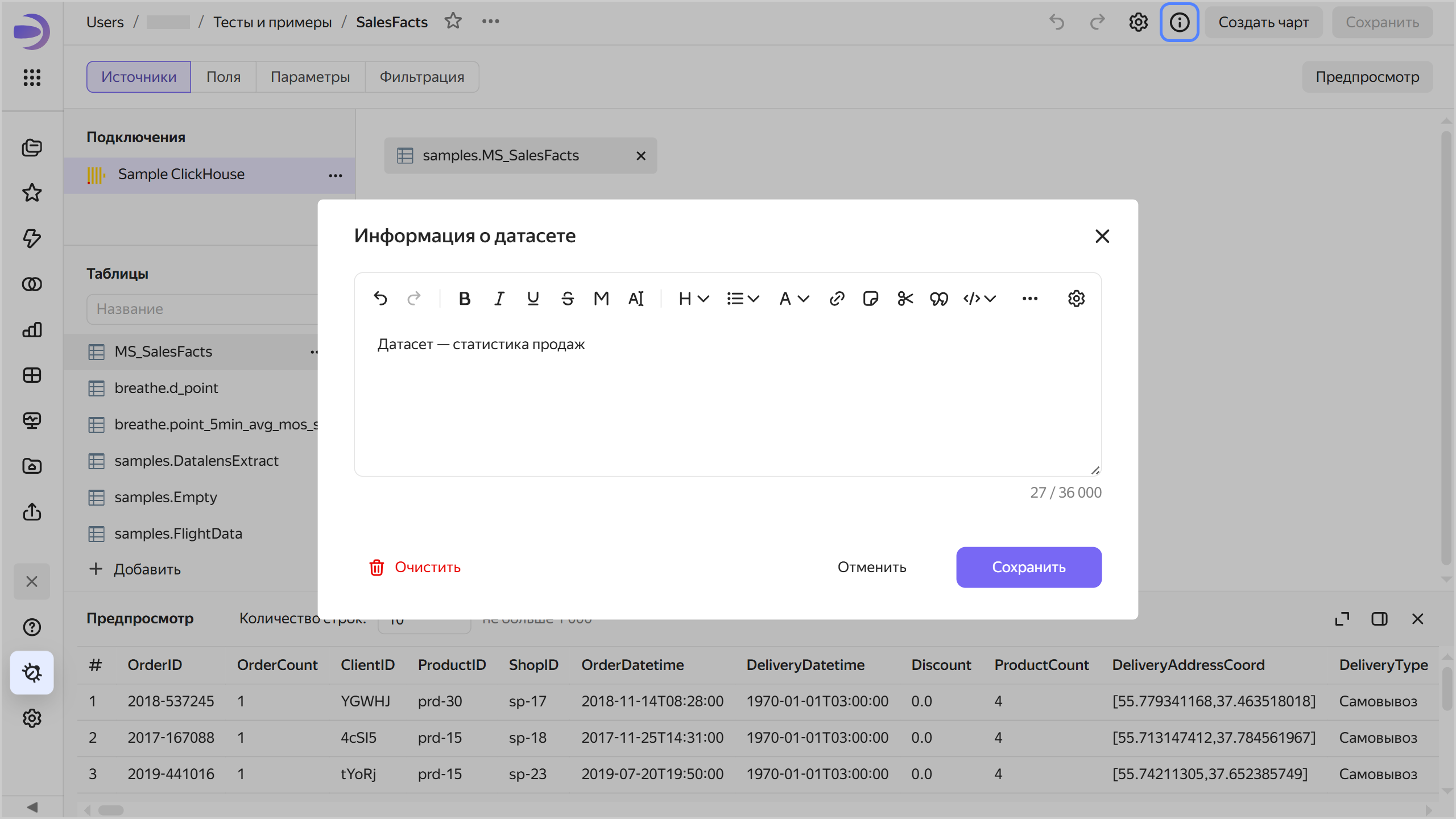Undo last edit in description editor
Screen dimensions: 1456x819
[380, 299]
